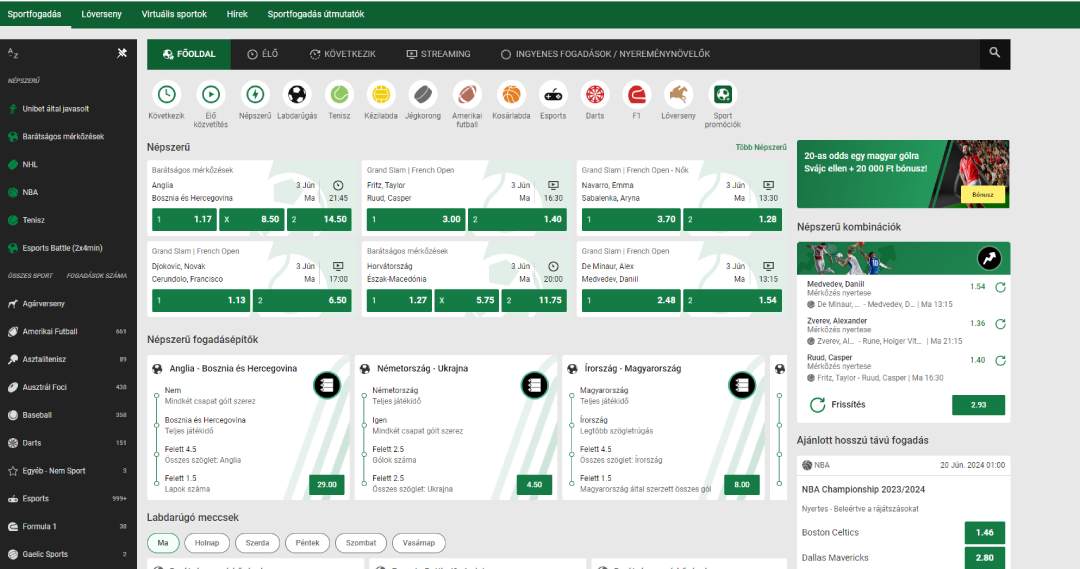Select the Lóverseny horse icon
The image size is (1080, 569).
click(x=678, y=94)
